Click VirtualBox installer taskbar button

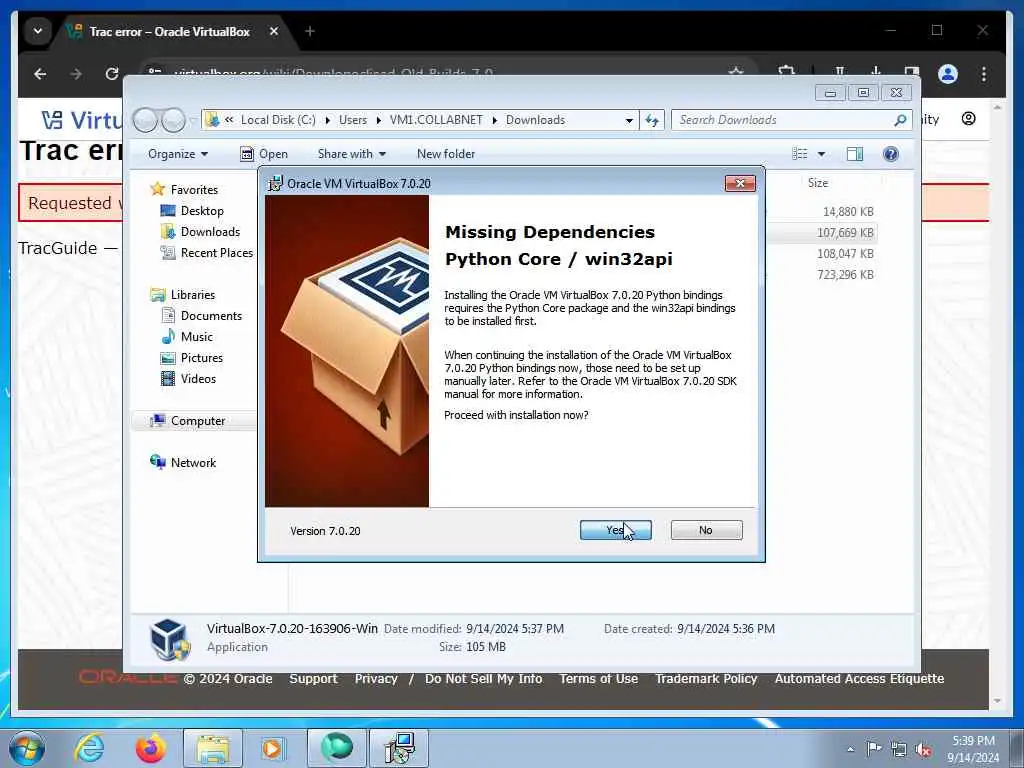[x=399, y=748]
